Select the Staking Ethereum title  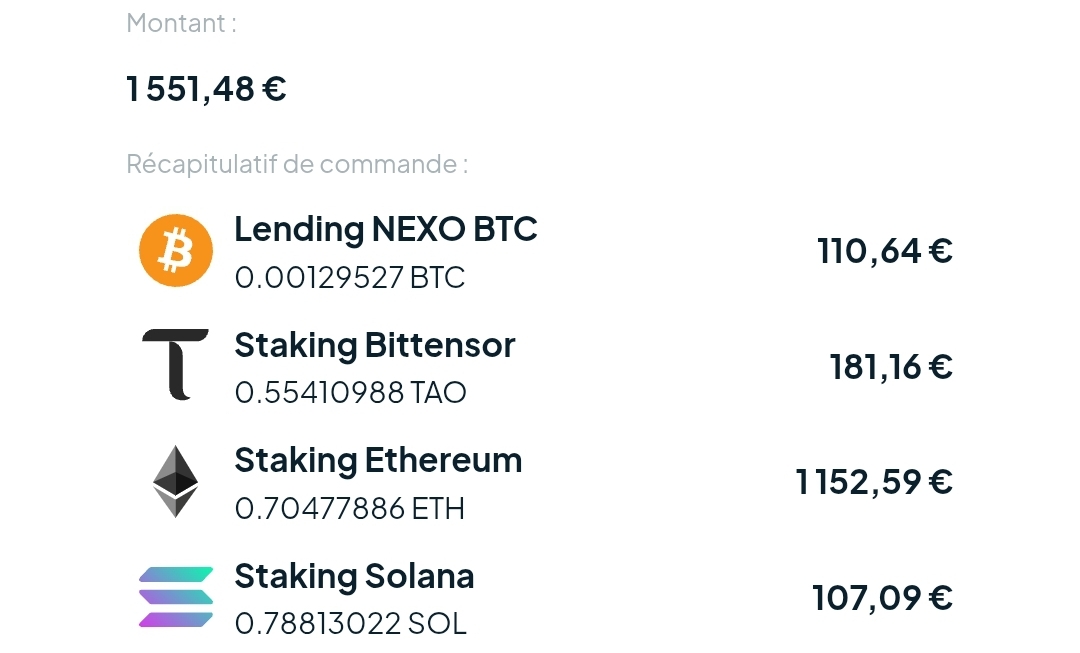click(x=378, y=461)
